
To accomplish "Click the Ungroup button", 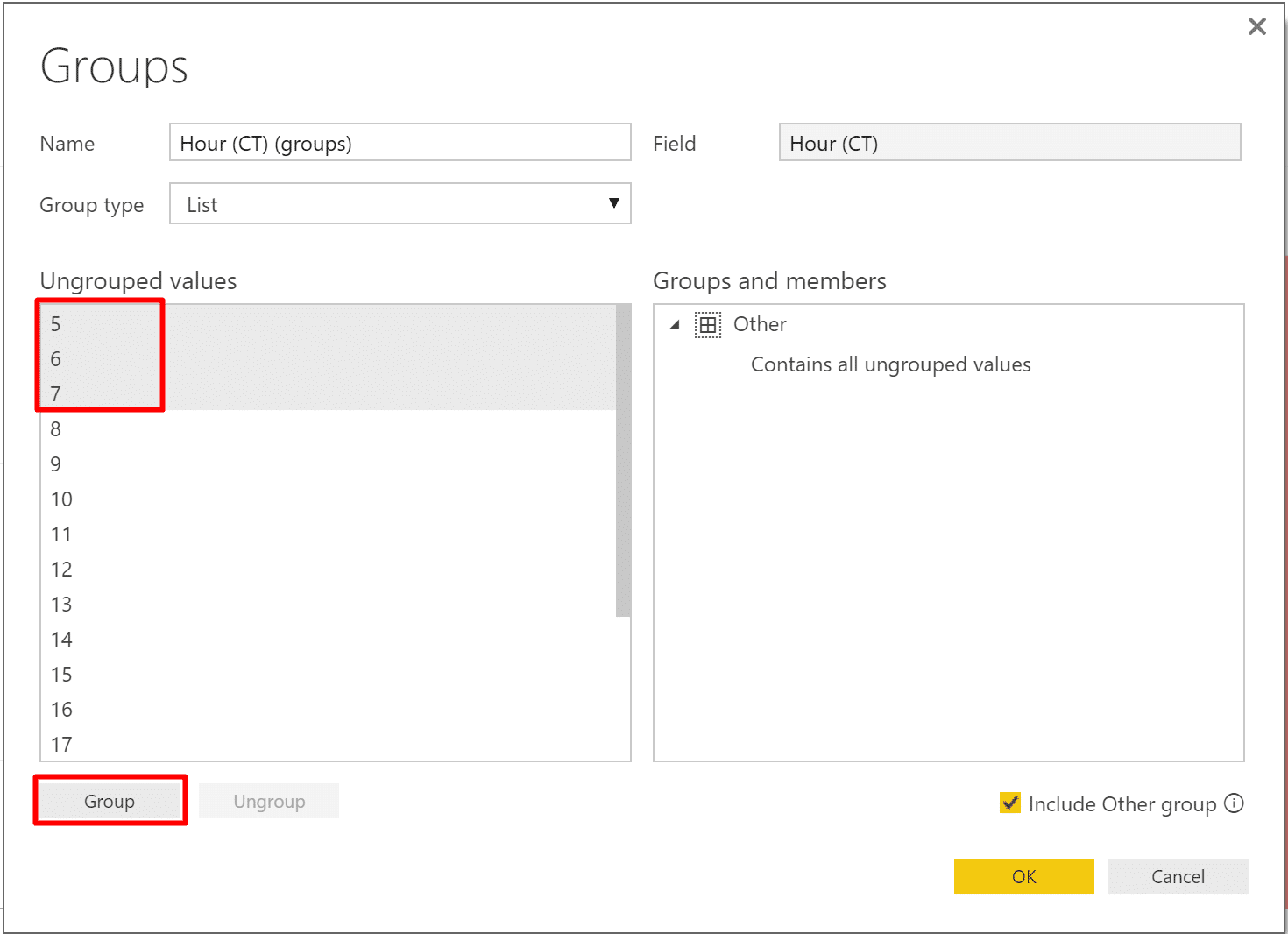I will (x=269, y=801).
